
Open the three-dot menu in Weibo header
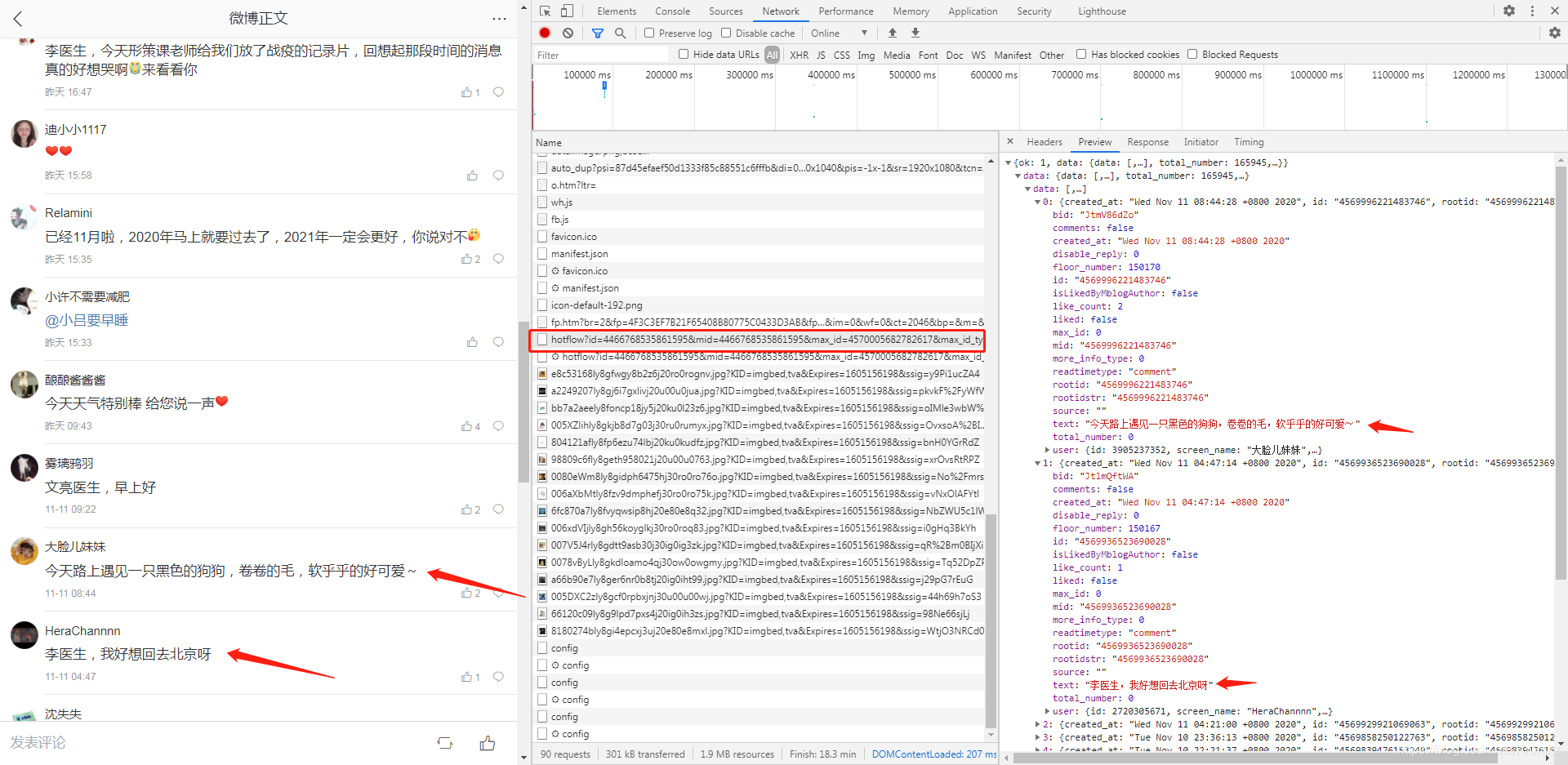(x=499, y=19)
